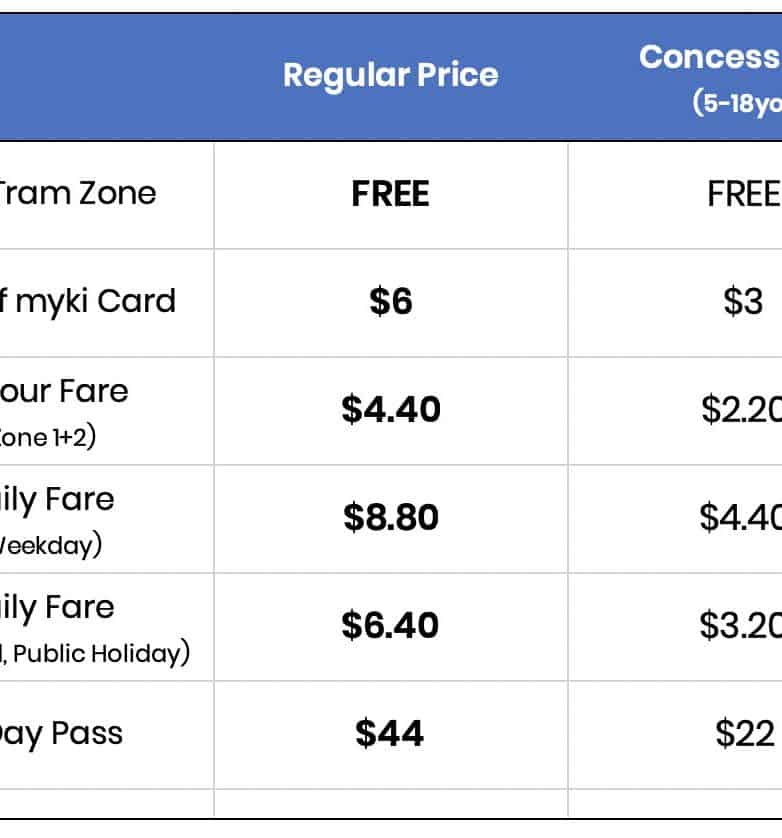Screen dimensions: 782x838
Task: Click the Day Pass row label
Action: tap(60, 733)
